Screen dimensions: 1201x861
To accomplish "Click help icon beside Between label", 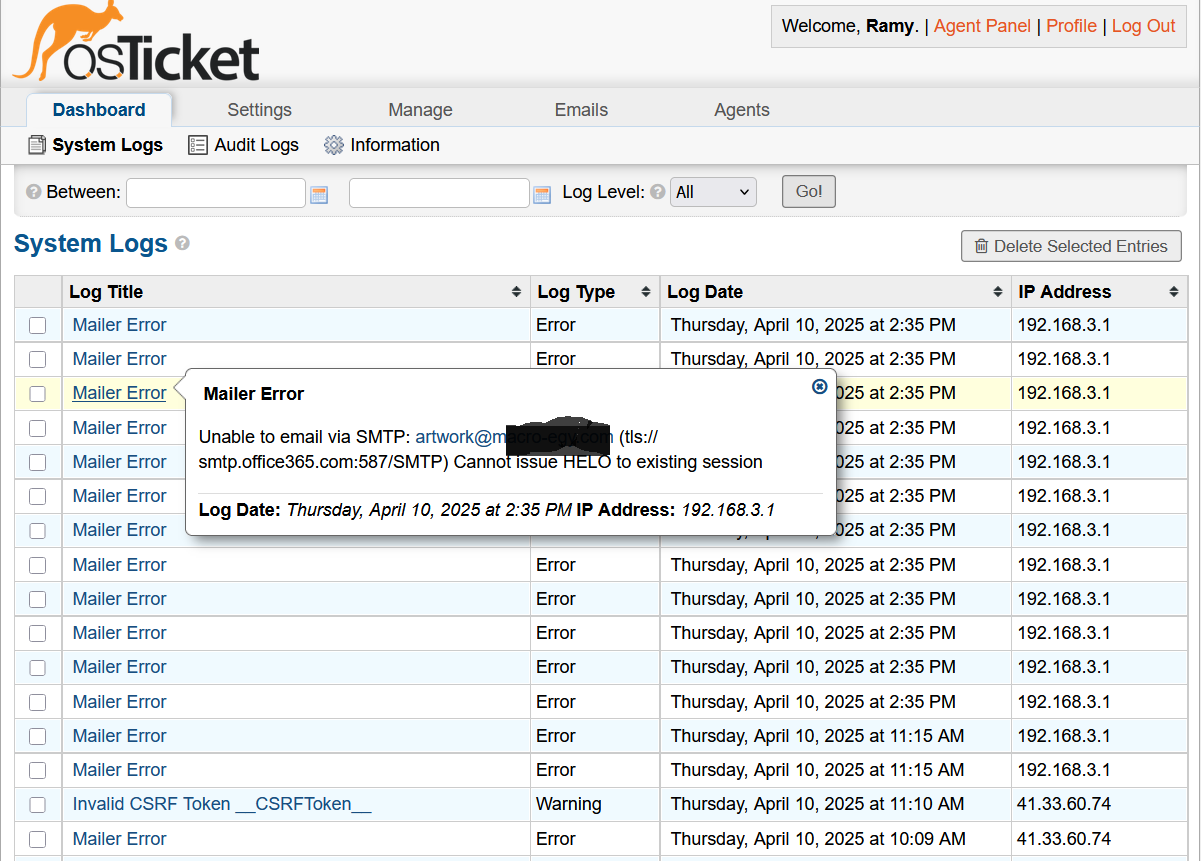I will coord(33,192).
